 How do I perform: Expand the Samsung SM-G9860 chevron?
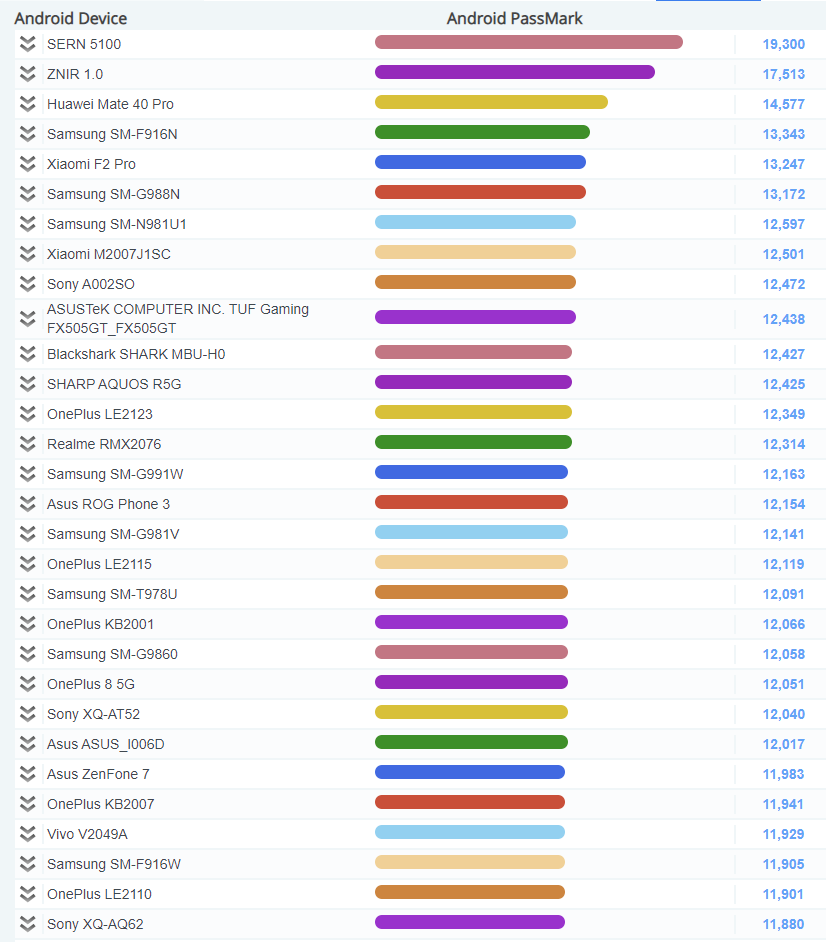[28, 654]
